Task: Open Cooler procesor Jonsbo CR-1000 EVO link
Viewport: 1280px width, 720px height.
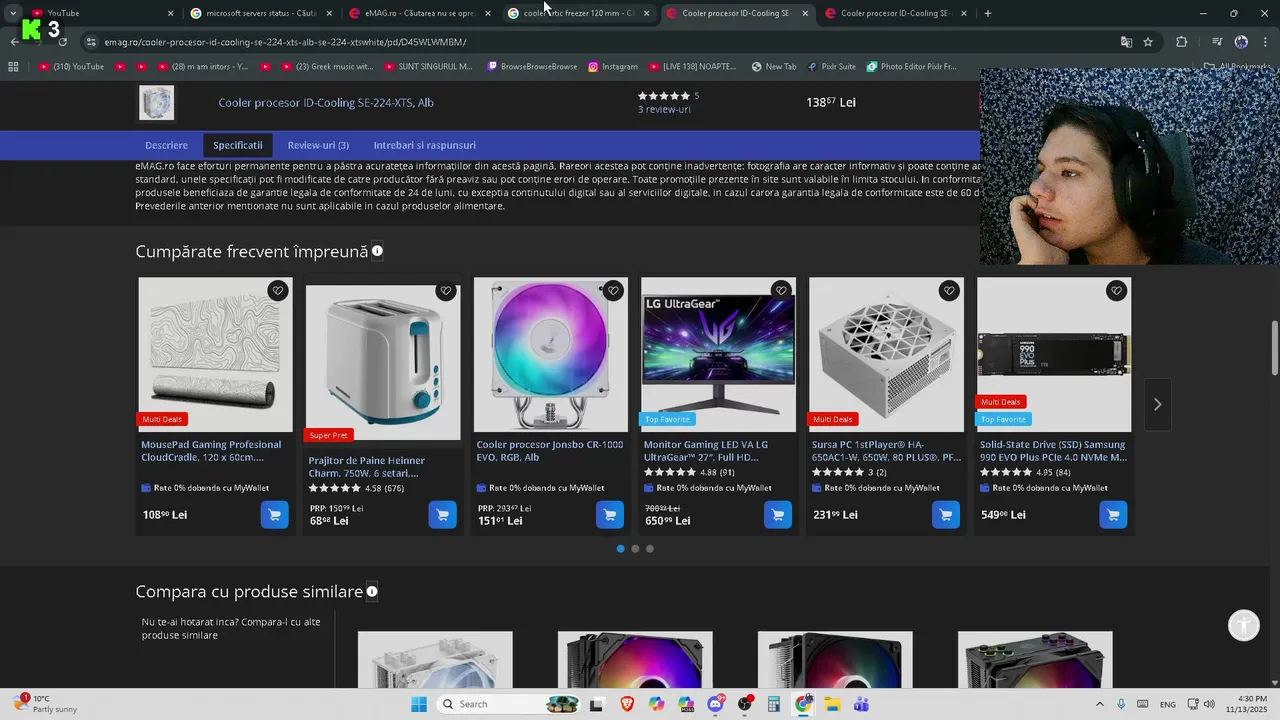Action: tap(550, 451)
